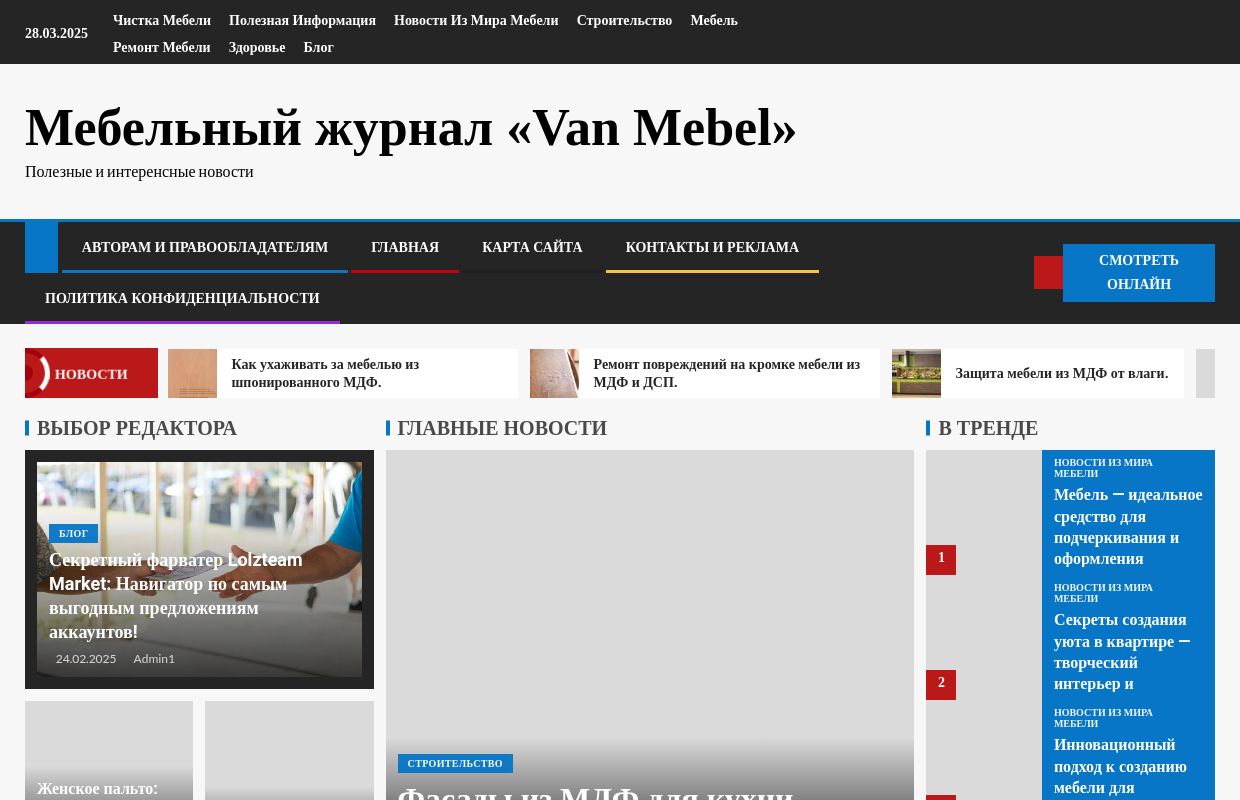Open КОНТАКТЫ И РЕКЛАМА page
The height and width of the screenshot is (800, 1240).
tap(712, 247)
